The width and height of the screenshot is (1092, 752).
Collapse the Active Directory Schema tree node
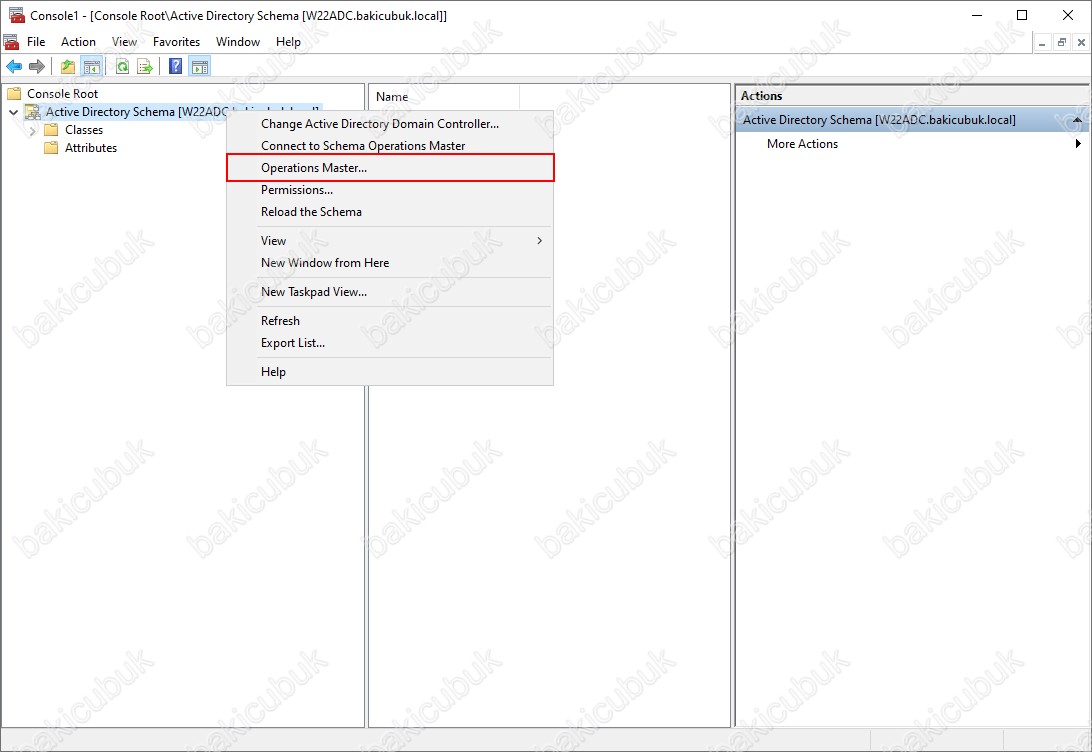pyautogui.click(x=13, y=112)
